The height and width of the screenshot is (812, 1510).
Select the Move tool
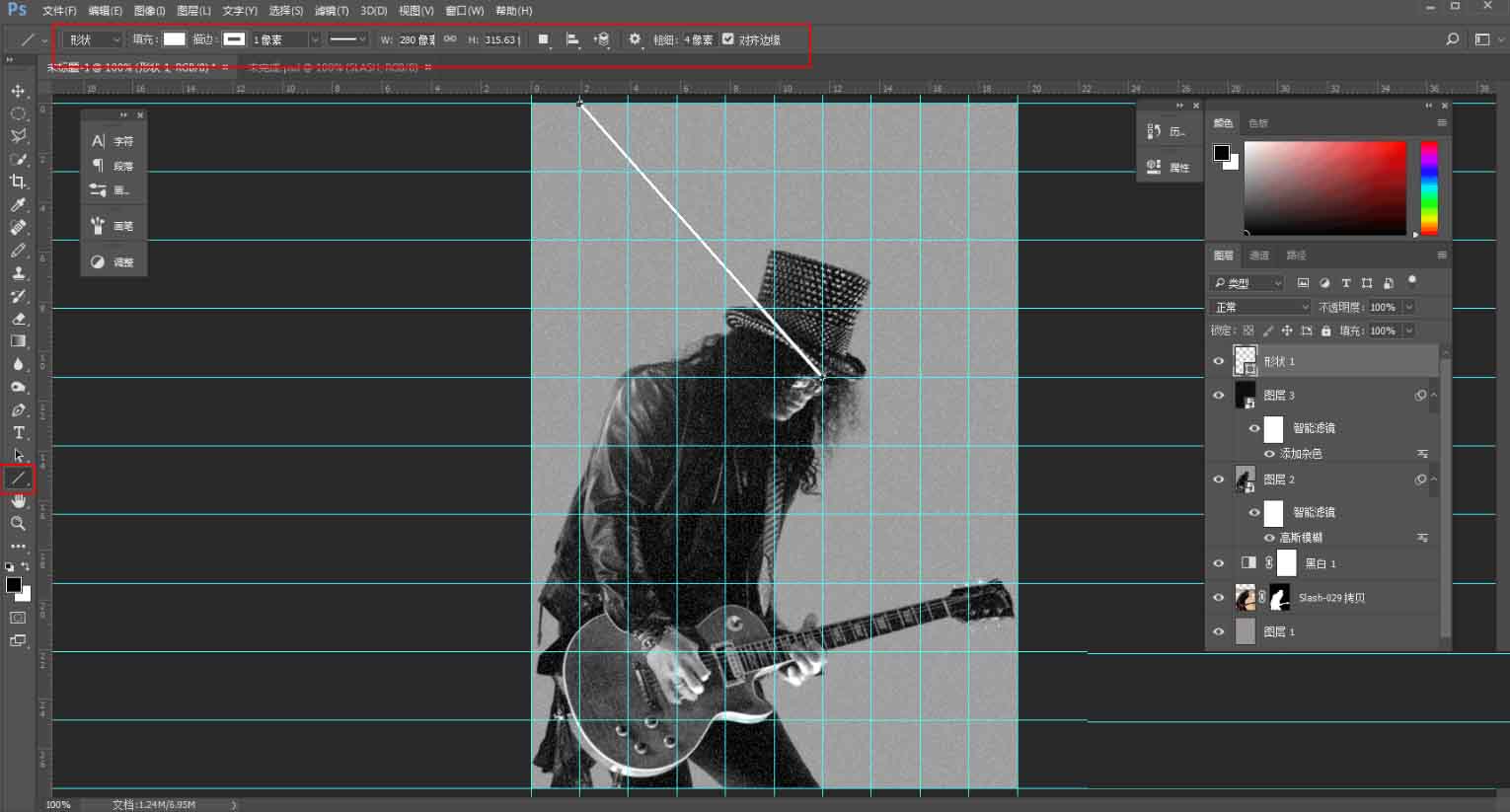[18, 91]
